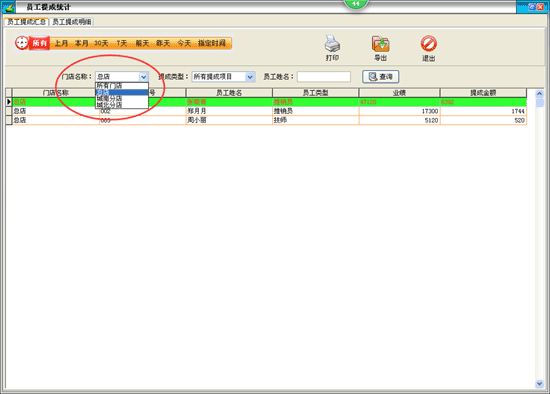Toggle the 门店名称 dropdown arrow
The height and width of the screenshot is (394, 550).
[143, 76]
